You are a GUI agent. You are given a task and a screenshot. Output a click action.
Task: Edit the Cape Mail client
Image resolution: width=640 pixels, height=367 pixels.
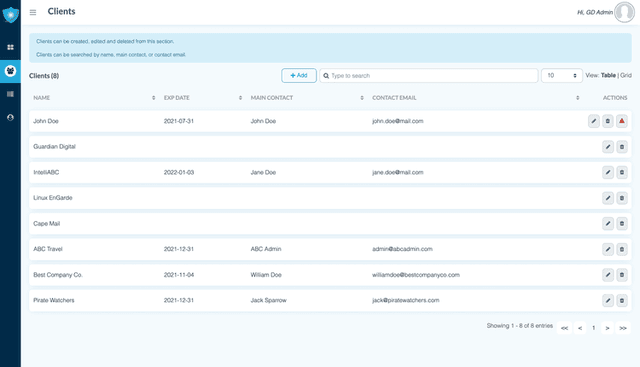608,224
